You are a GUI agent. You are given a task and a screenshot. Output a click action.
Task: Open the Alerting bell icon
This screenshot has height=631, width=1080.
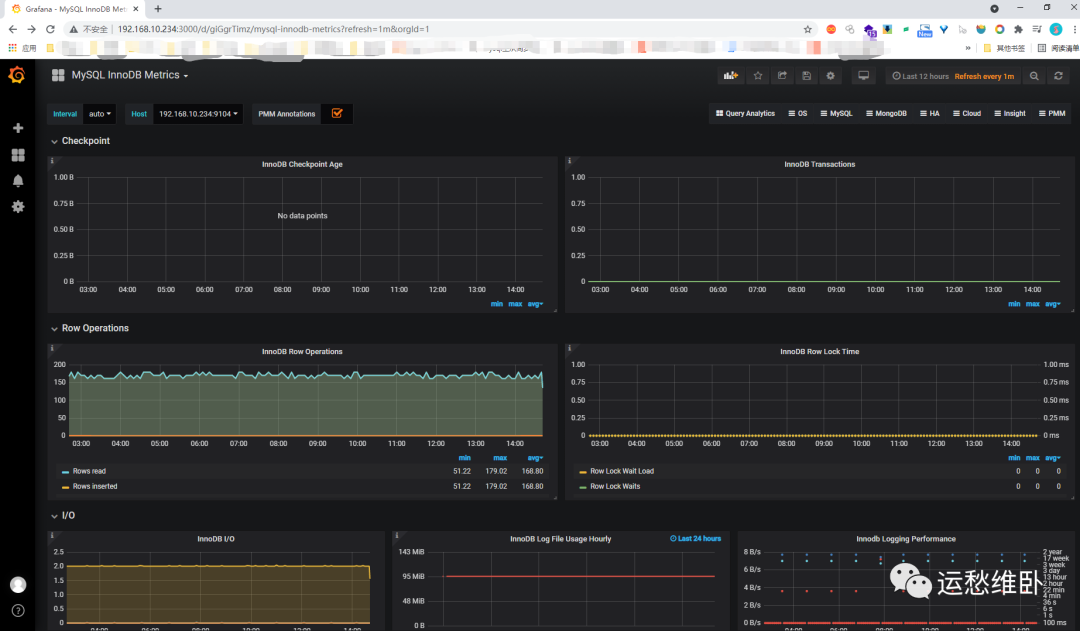[x=18, y=180]
